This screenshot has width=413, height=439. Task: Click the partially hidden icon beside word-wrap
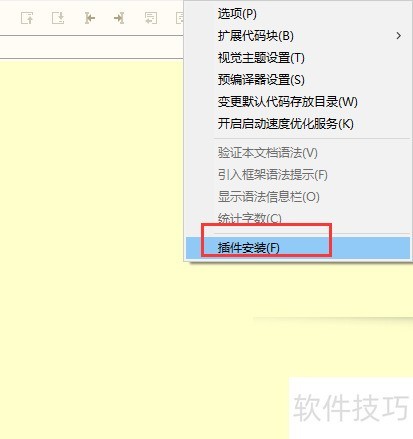coord(180,18)
